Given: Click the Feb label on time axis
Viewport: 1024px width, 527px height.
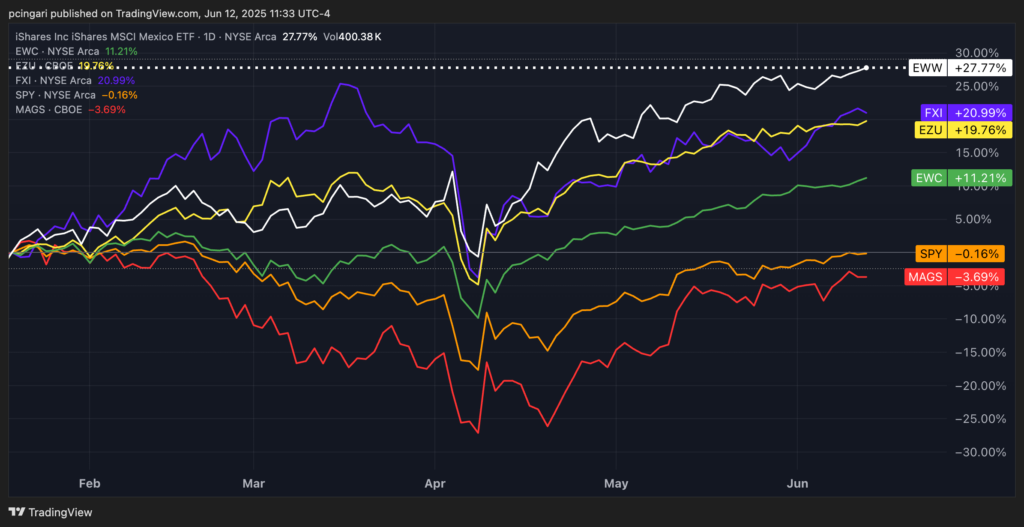Looking at the screenshot, I should 89,484.
